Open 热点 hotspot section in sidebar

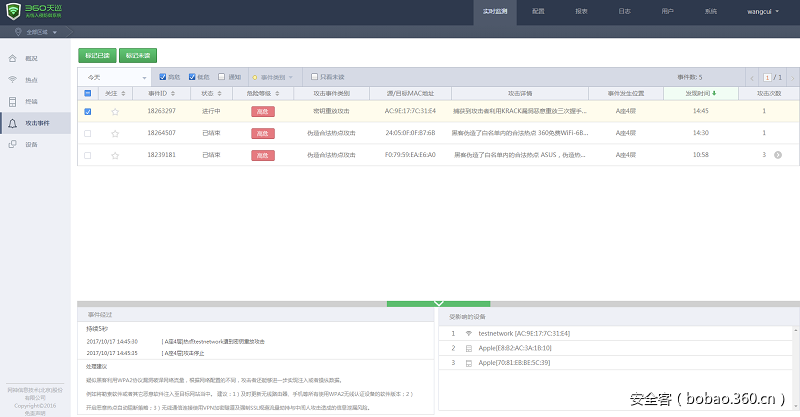tap(30, 80)
